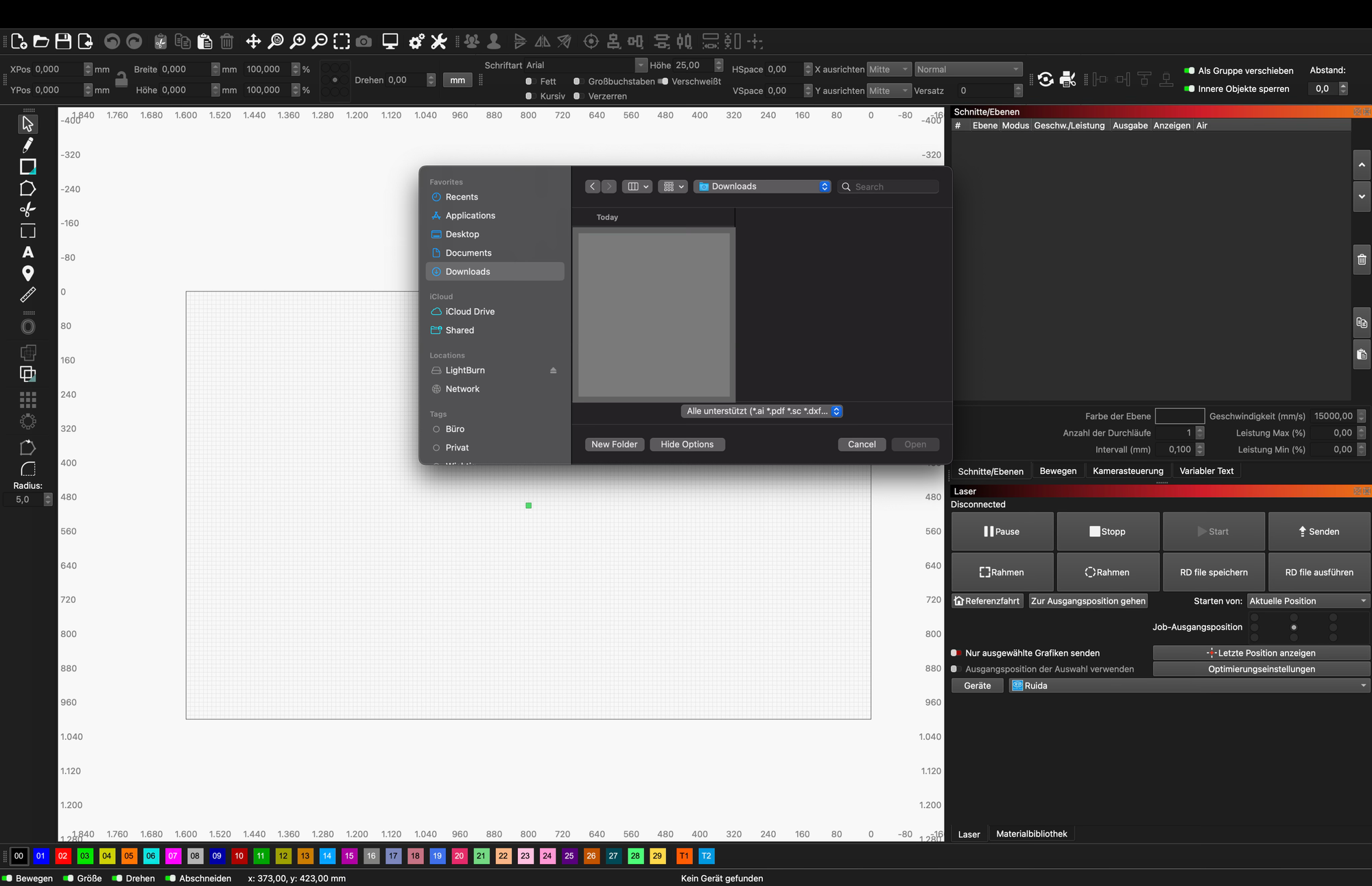This screenshot has height=886, width=1372.
Task: Select the Rectangle drawing tool
Action: click(x=27, y=167)
